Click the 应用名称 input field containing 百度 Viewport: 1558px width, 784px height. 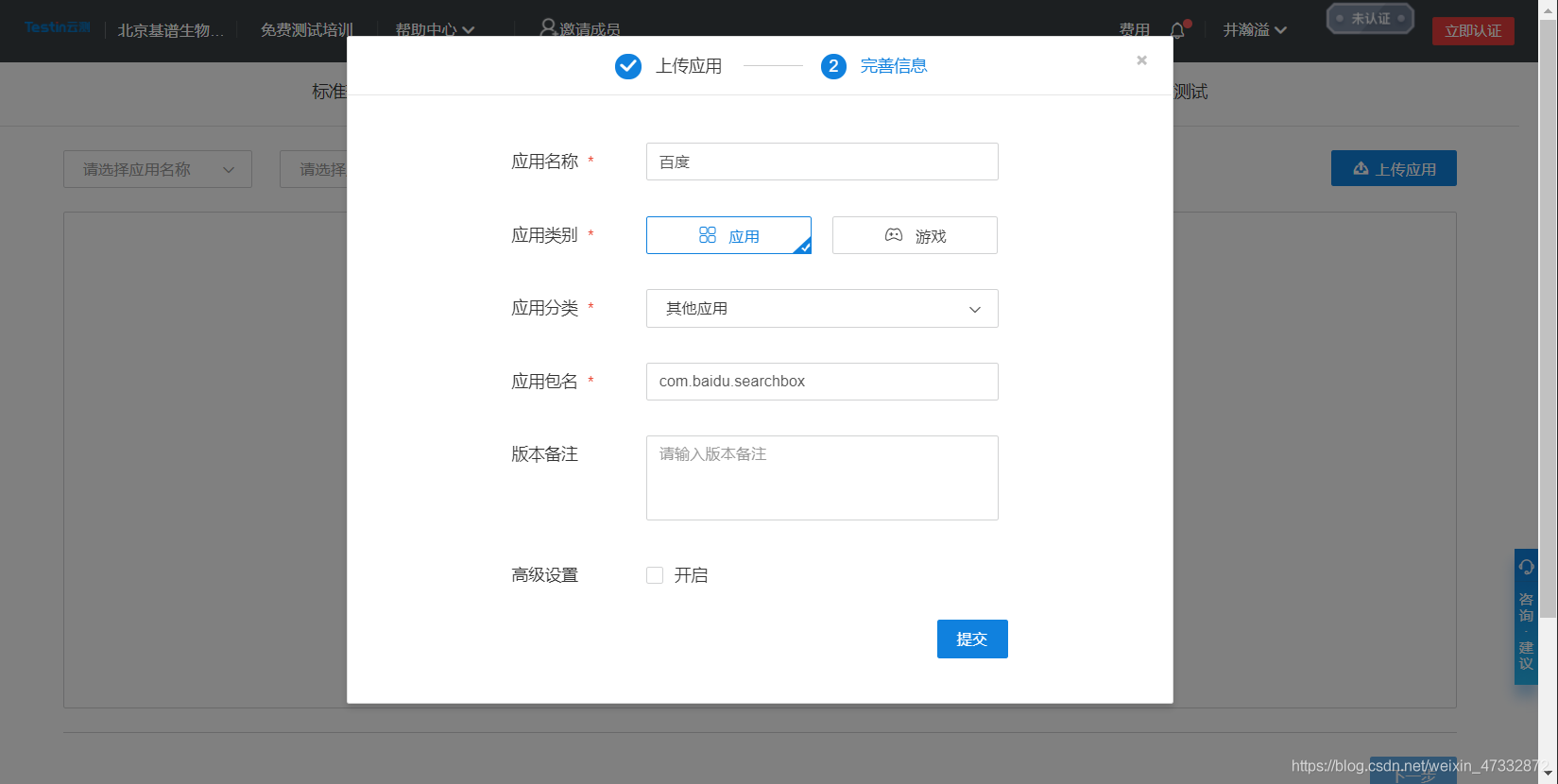click(x=822, y=162)
